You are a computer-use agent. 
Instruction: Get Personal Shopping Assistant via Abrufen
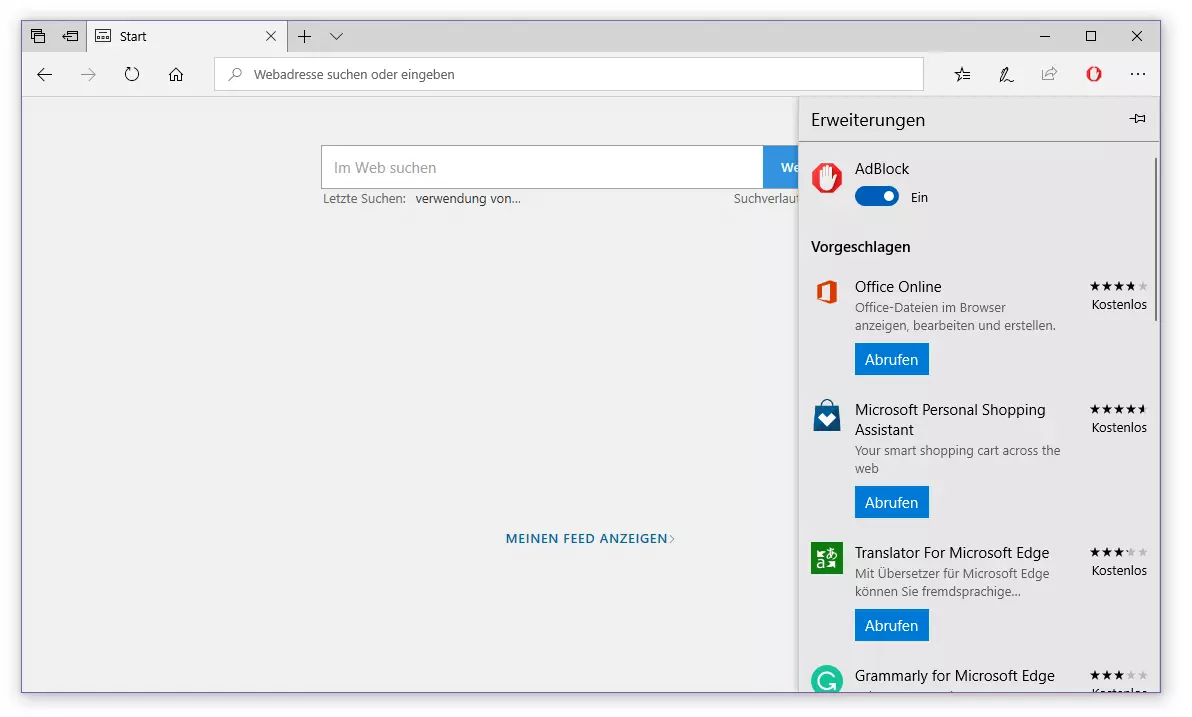pyautogui.click(x=892, y=502)
